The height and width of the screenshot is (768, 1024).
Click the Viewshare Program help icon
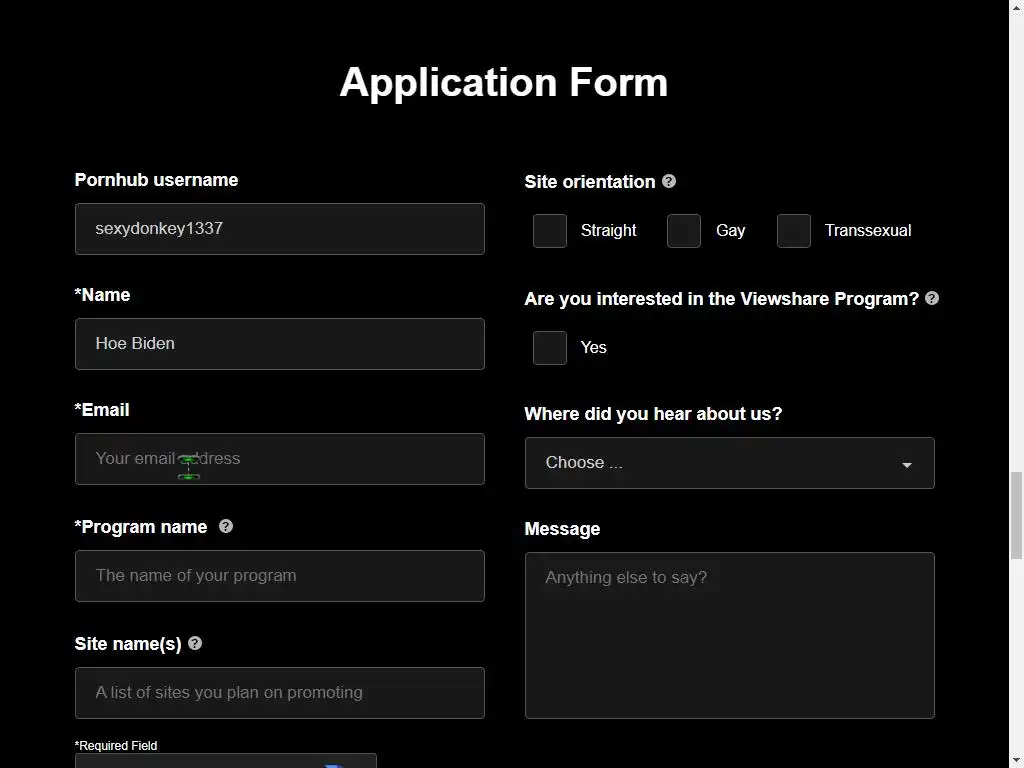pyautogui.click(x=932, y=298)
